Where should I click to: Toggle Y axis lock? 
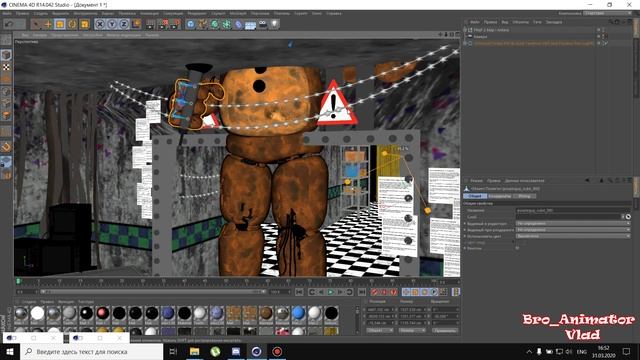pos(112,24)
